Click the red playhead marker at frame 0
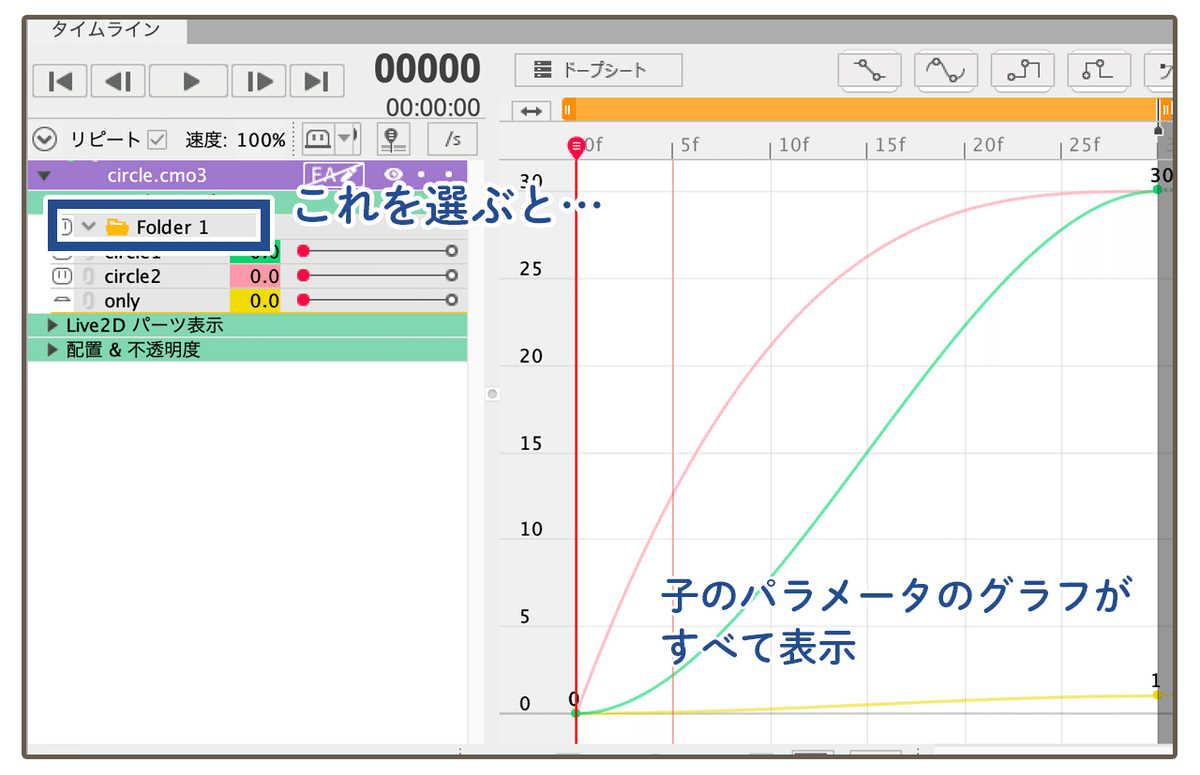 point(576,146)
